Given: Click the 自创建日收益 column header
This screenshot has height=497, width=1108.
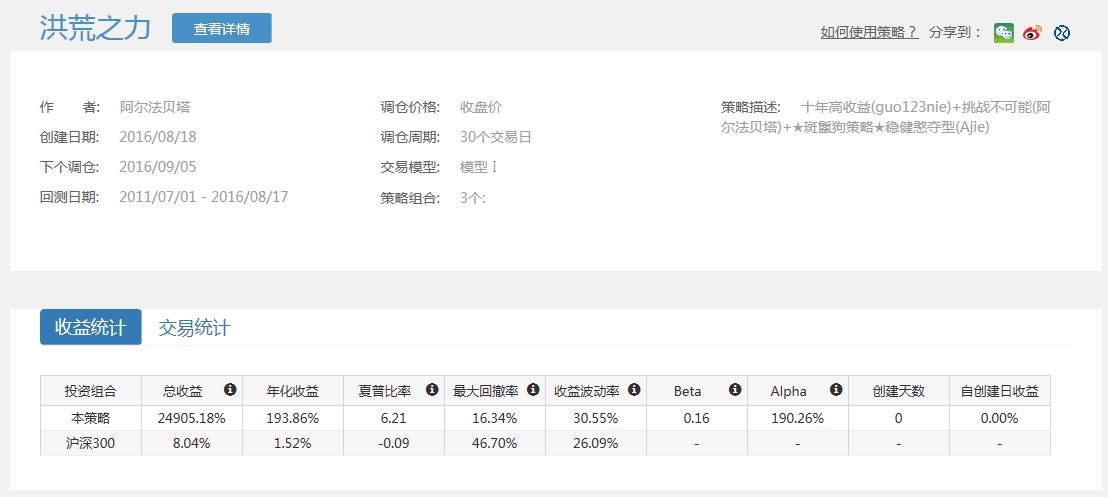Looking at the screenshot, I should pyautogui.click(x=999, y=391).
